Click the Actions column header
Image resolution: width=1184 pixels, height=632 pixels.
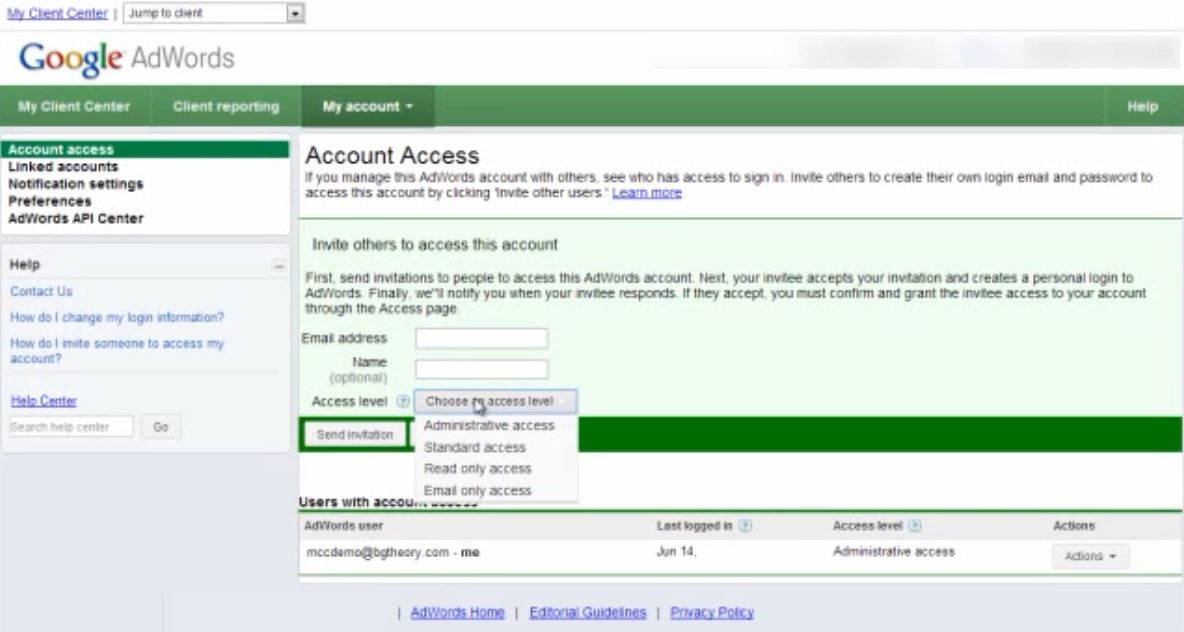(1074, 526)
